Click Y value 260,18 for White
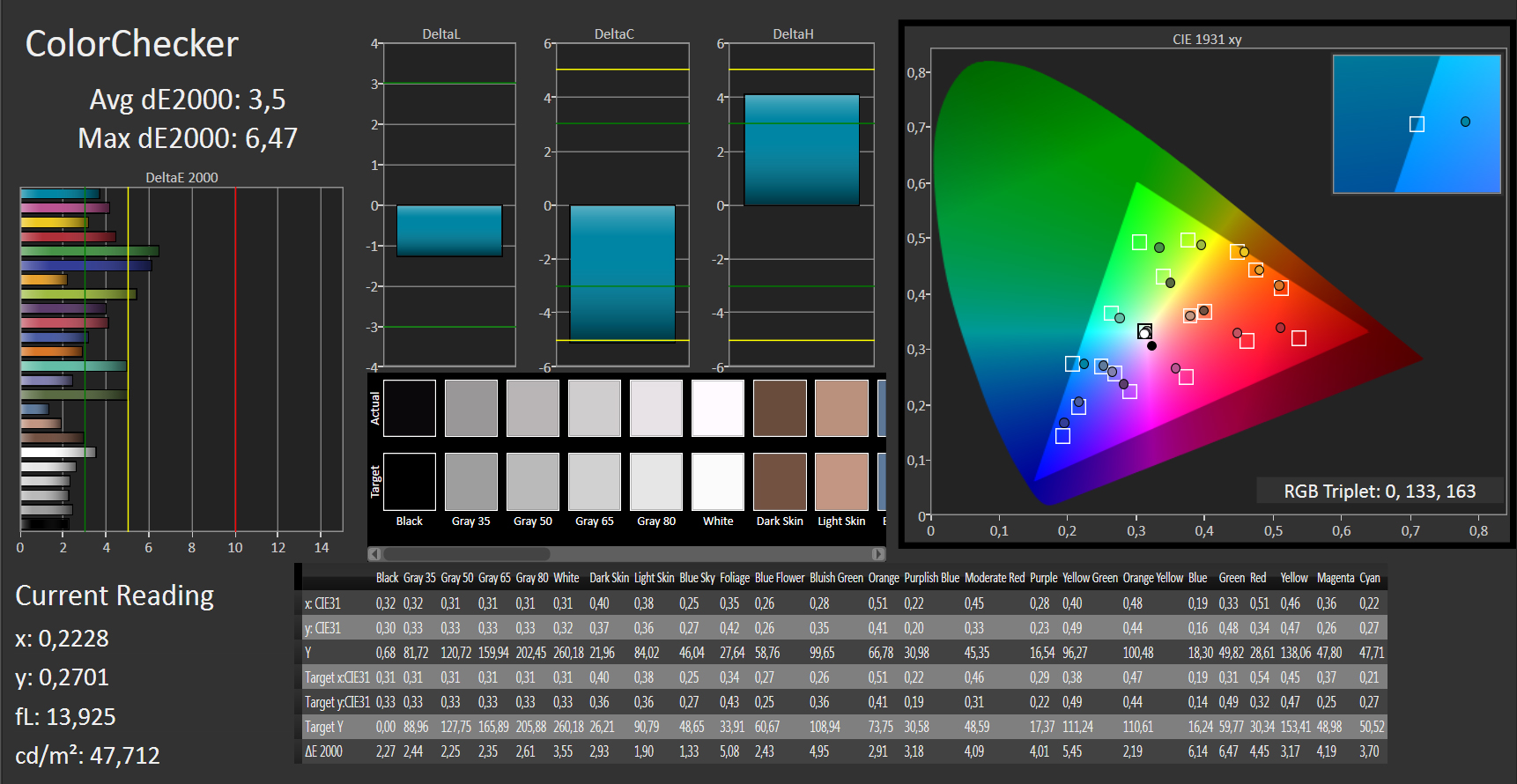Screen dimensions: 1517x784 [568, 653]
